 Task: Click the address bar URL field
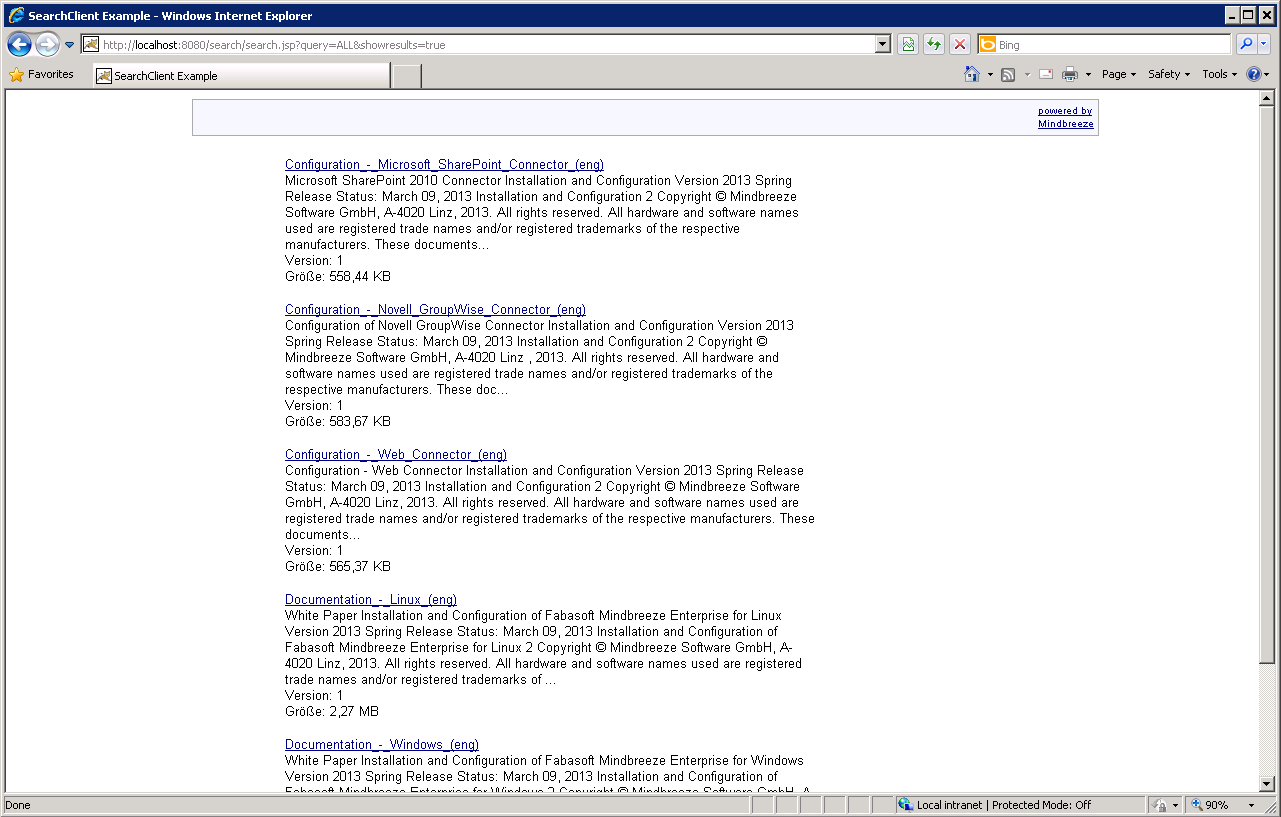pos(478,45)
